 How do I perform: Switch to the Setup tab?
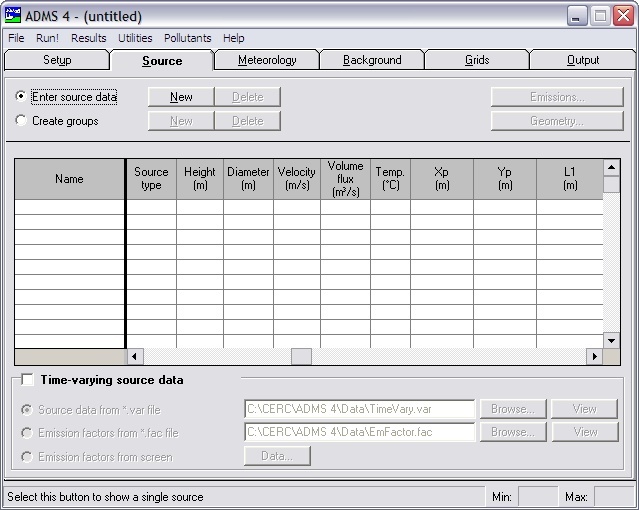pyautogui.click(x=57, y=60)
